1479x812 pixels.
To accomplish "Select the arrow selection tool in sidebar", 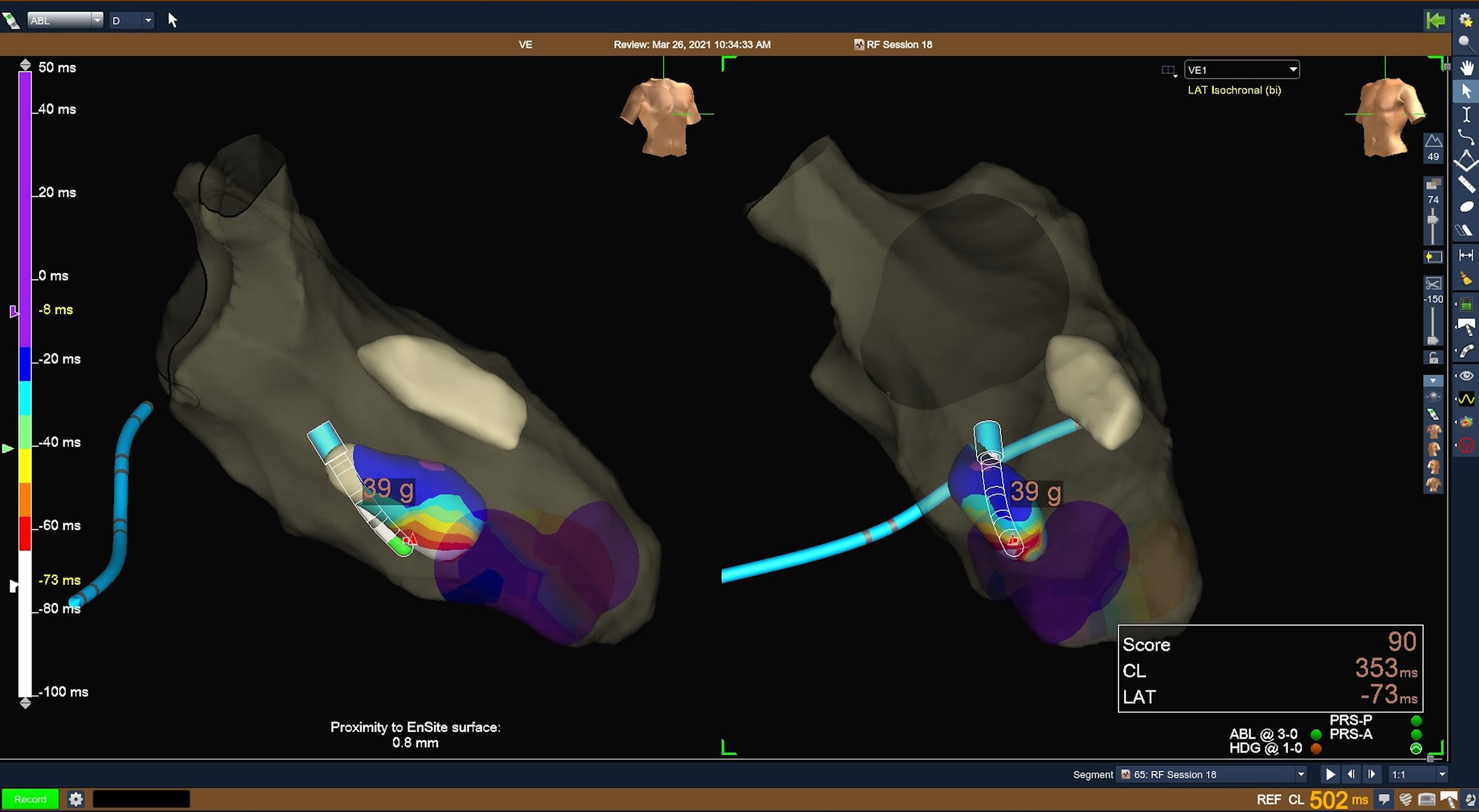I will coord(1466,91).
